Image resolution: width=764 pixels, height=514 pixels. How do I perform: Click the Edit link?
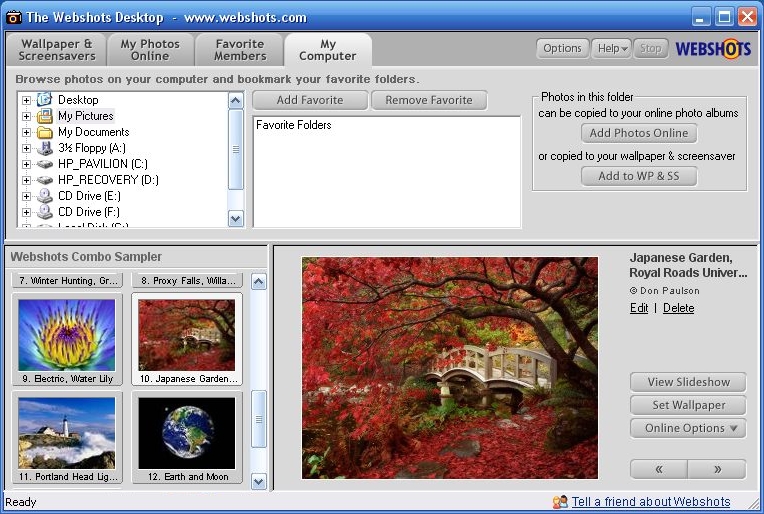639,308
